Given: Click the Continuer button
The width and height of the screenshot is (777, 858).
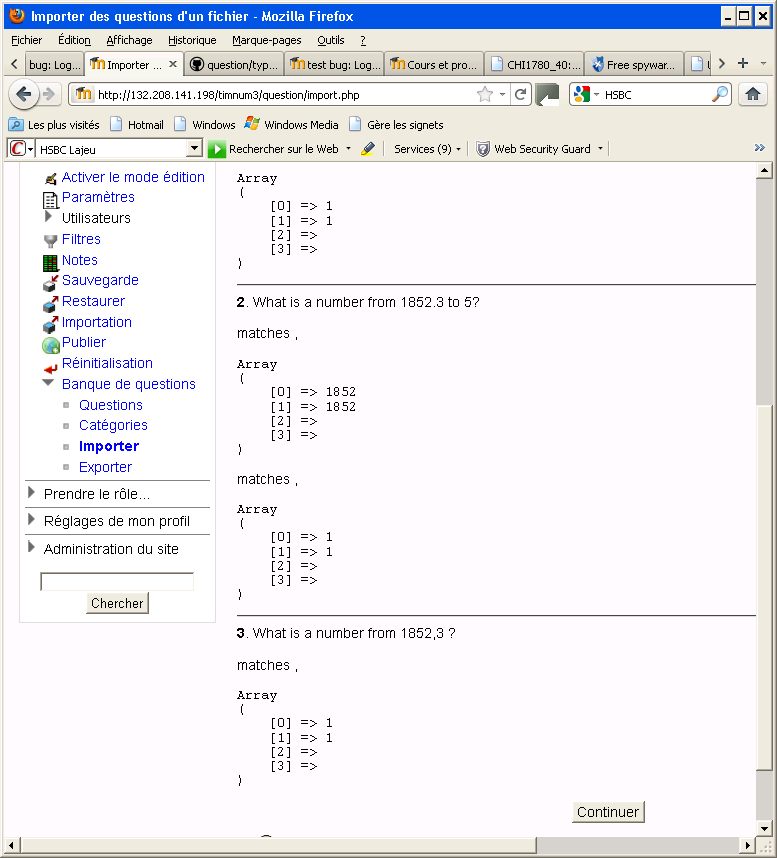Looking at the screenshot, I should [608, 811].
